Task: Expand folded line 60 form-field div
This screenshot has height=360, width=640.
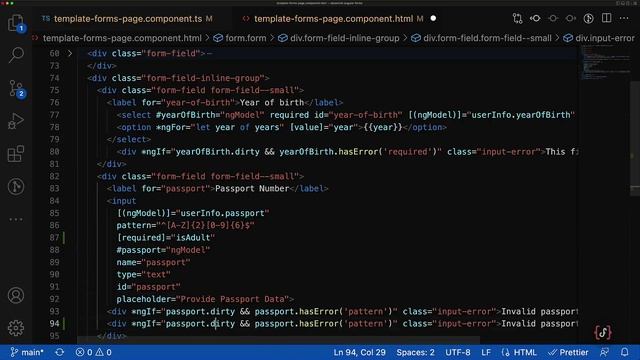Action: coord(70,53)
